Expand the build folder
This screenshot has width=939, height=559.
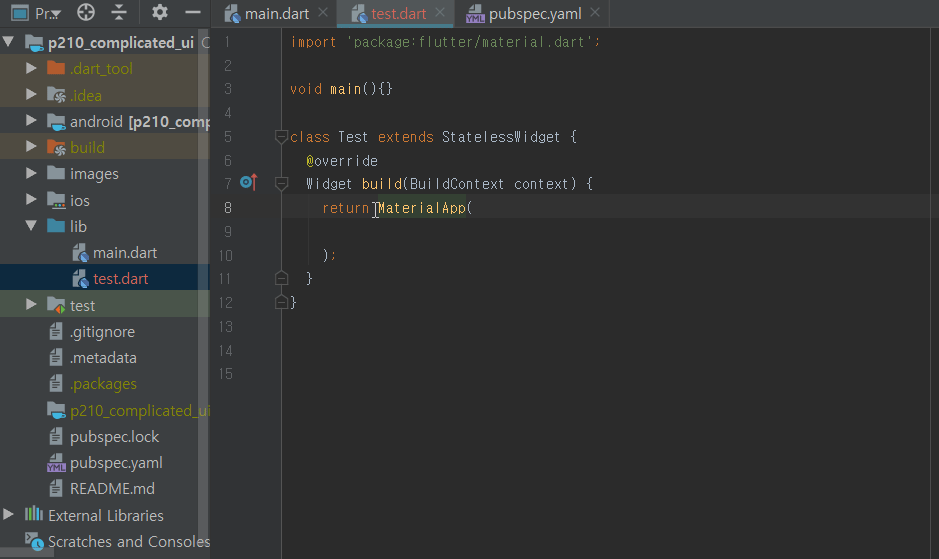[31, 147]
